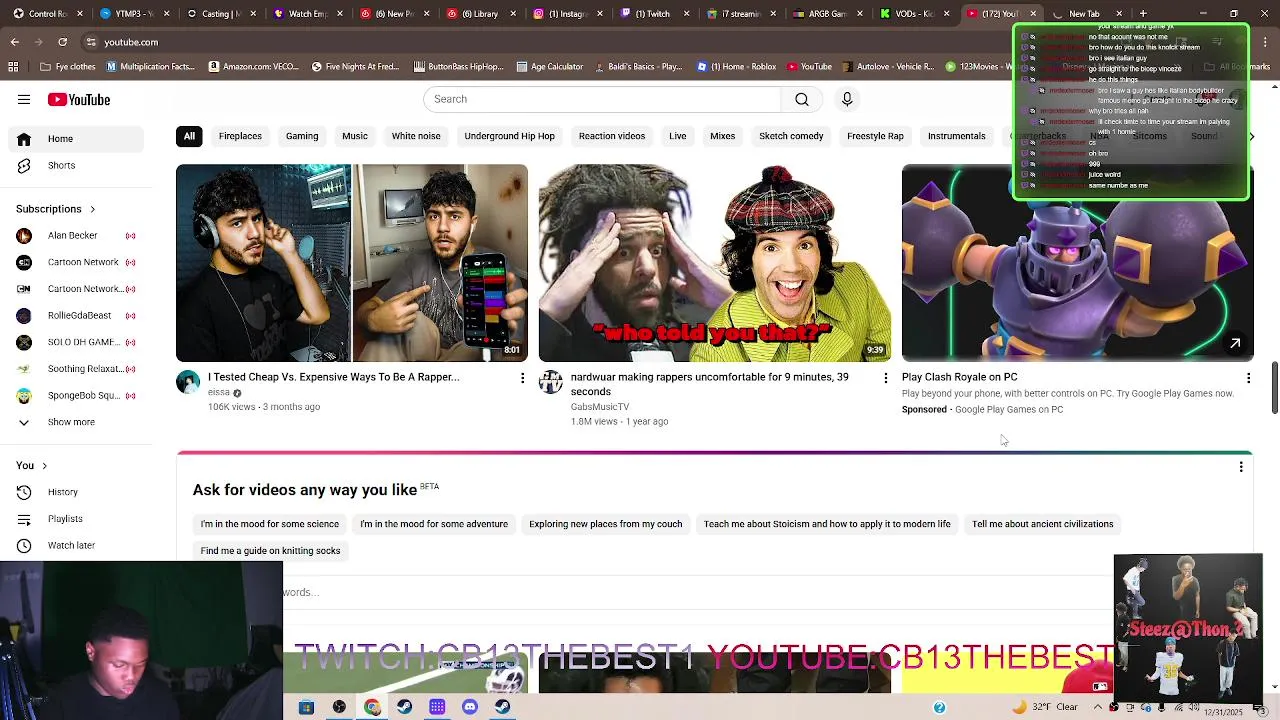Click the eissa channel avatar

[188, 382]
